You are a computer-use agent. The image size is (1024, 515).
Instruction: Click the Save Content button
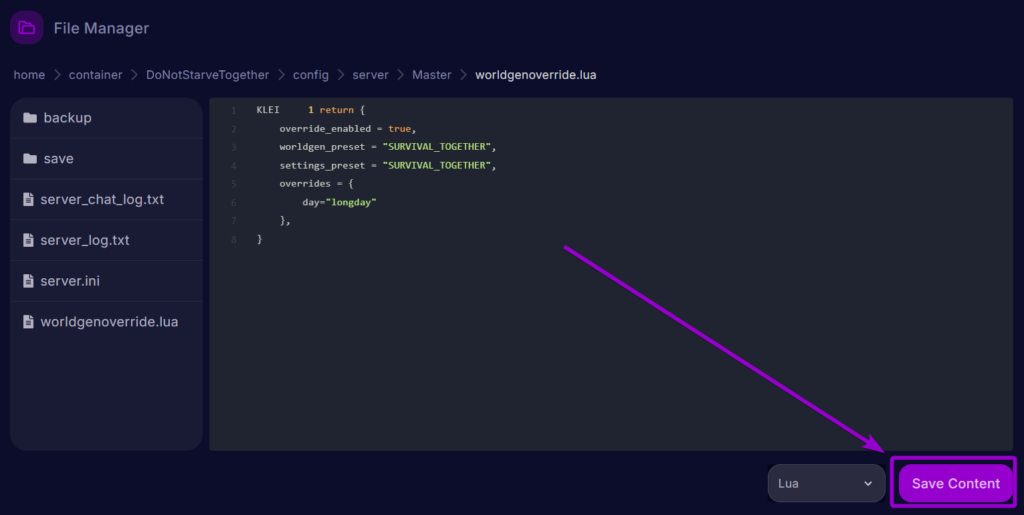(955, 483)
